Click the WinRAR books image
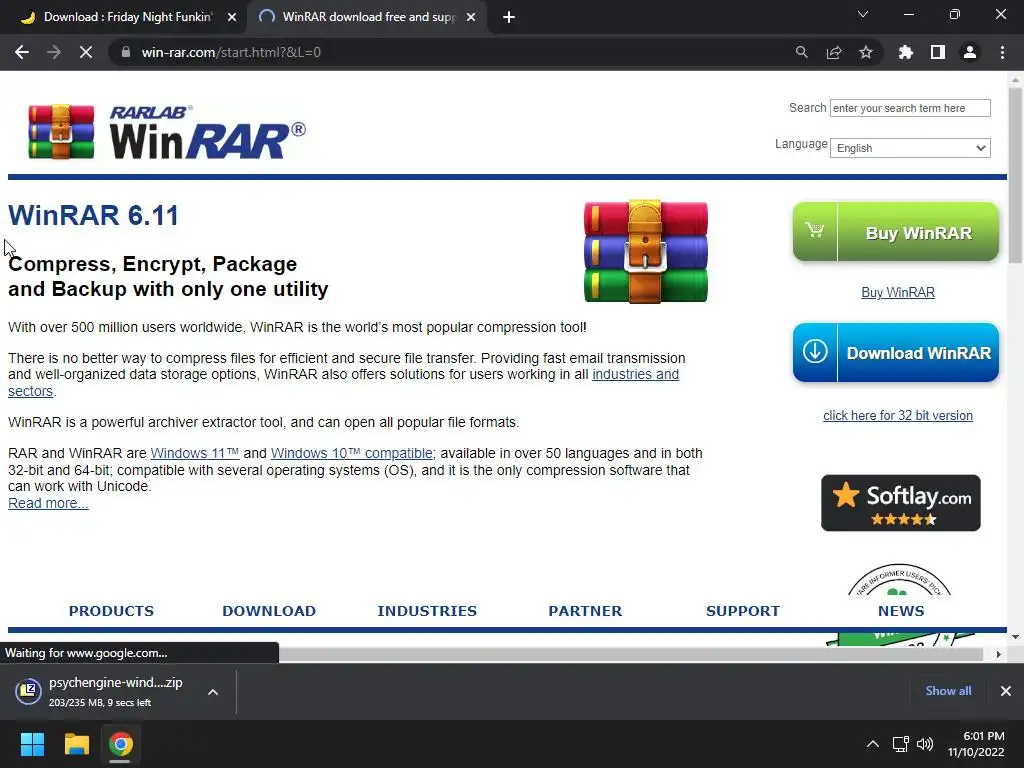This screenshot has height=768, width=1024. [645, 251]
